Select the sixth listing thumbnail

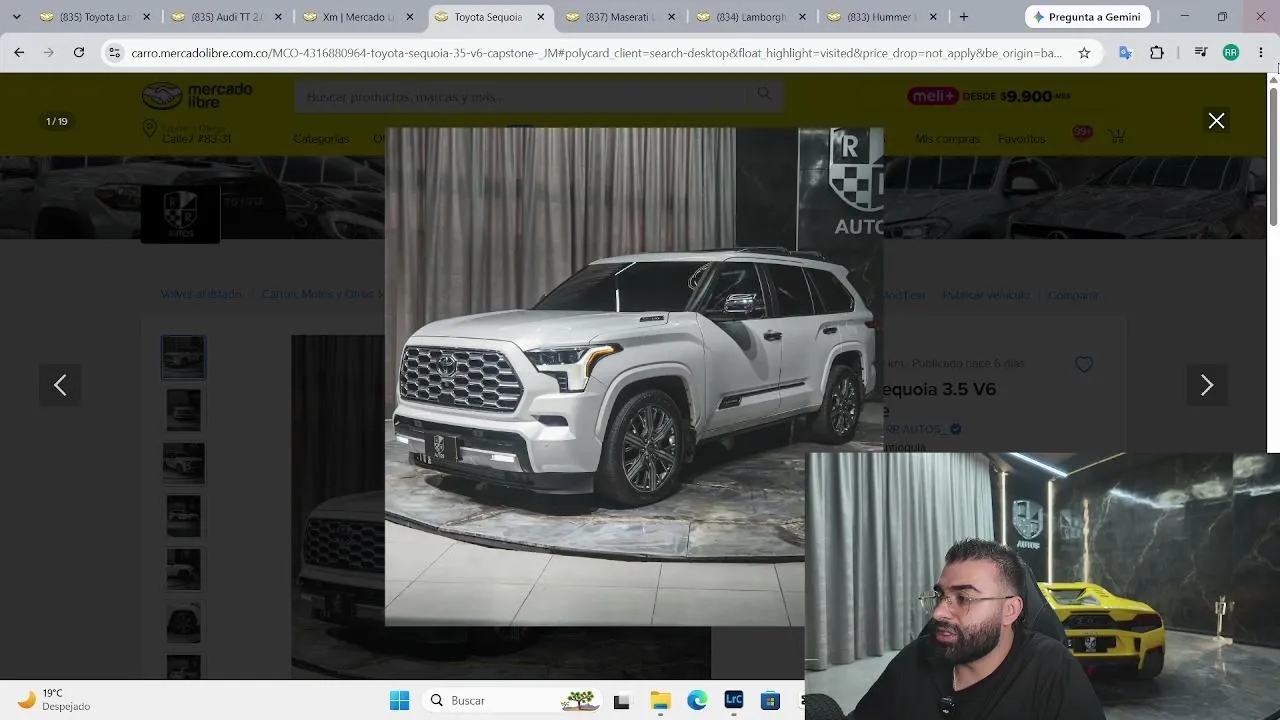pos(183,622)
